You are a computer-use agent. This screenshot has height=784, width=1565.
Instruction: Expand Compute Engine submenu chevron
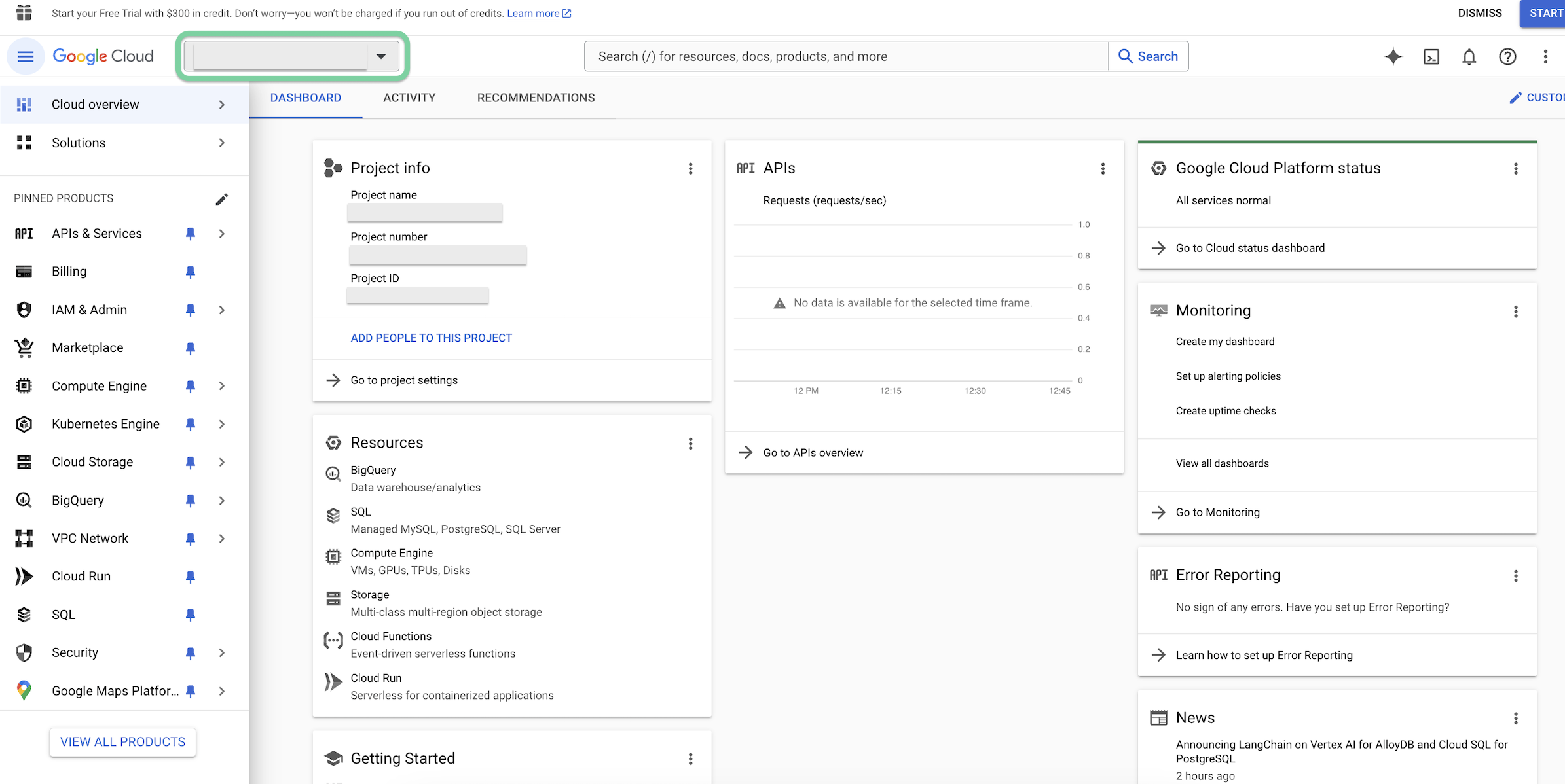pos(222,386)
